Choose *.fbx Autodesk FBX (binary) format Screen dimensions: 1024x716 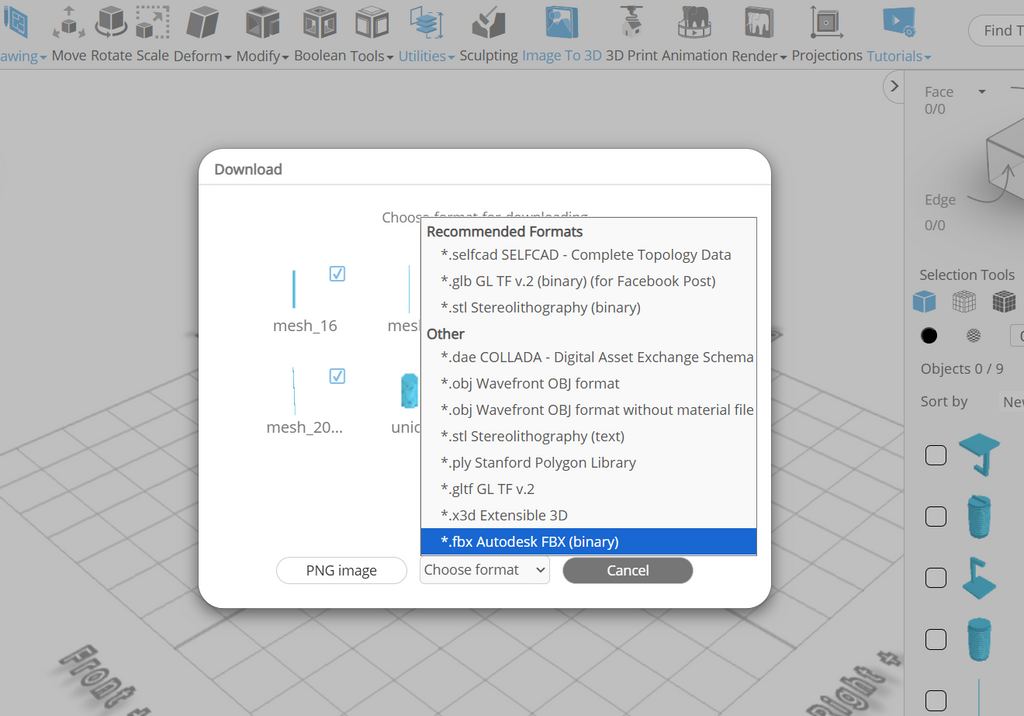click(x=588, y=542)
